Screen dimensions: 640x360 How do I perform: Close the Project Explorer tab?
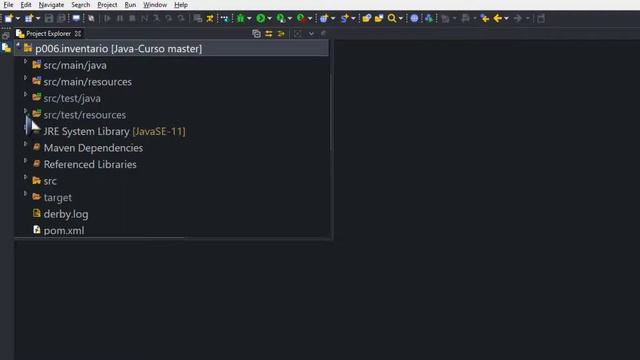78,33
